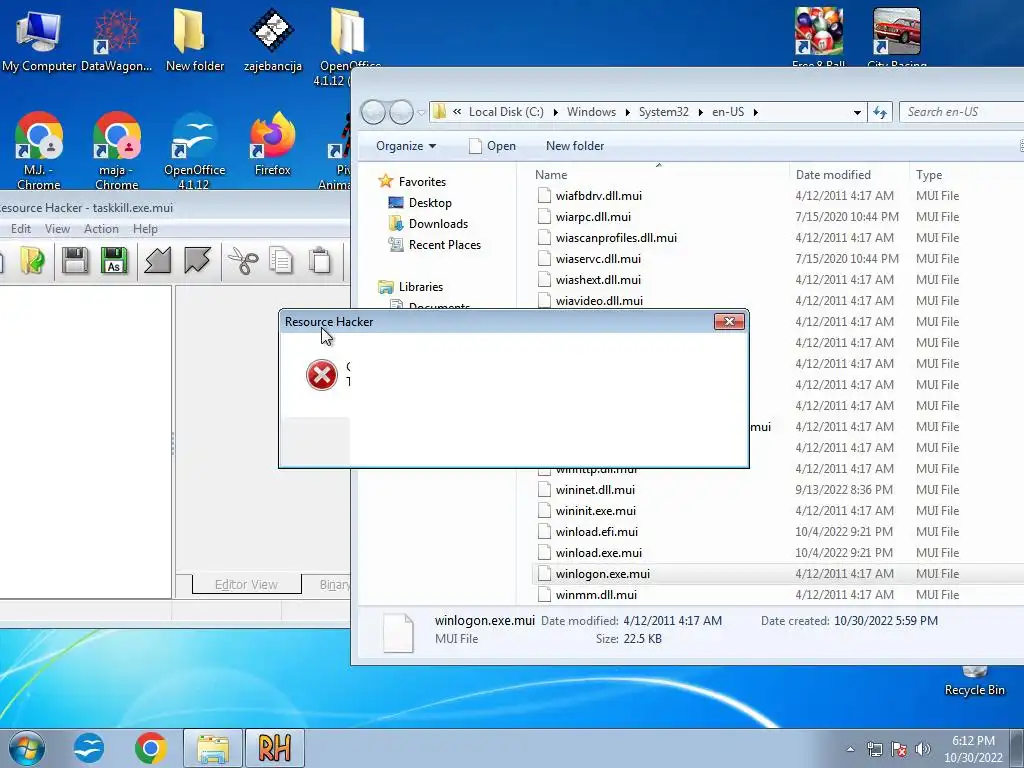This screenshot has height=768, width=1024.
Task: Click the Action Center flag tray icon
Action: [x=899, y=749]
